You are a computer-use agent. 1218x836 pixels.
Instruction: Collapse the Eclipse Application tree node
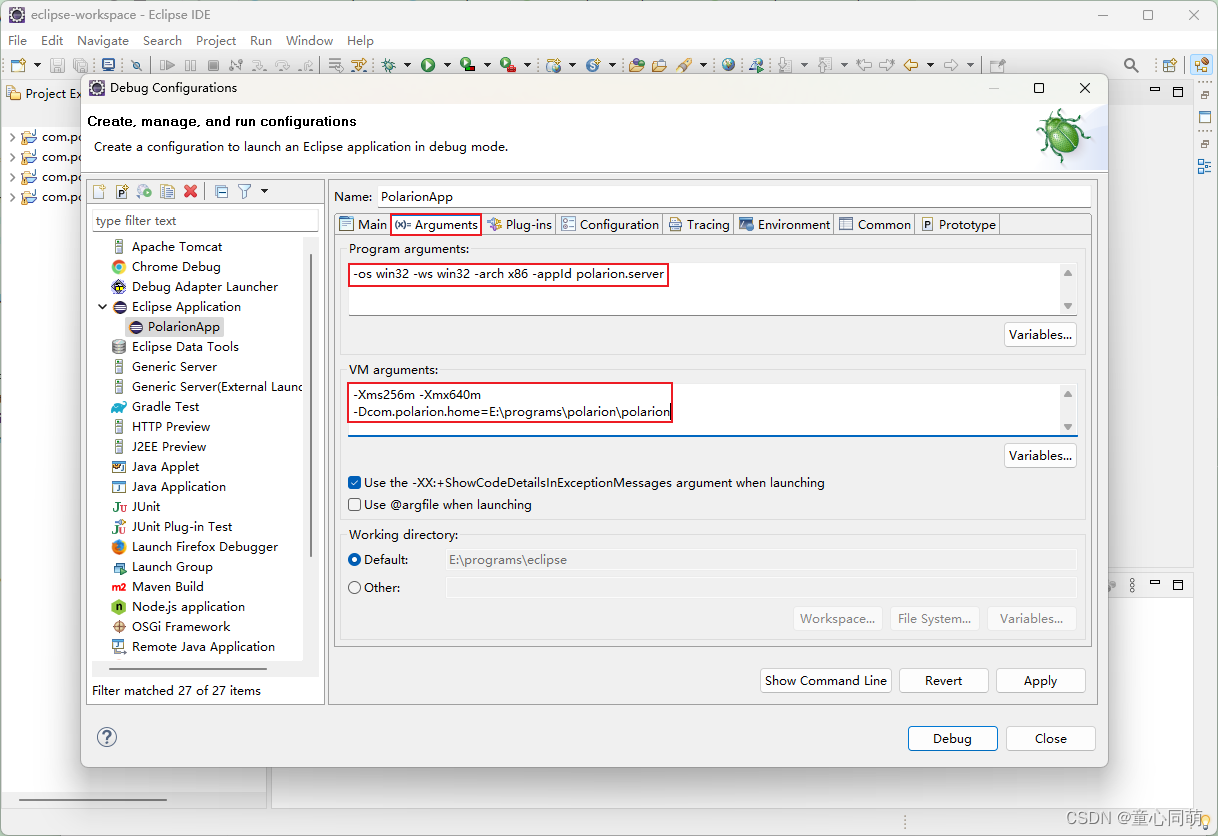(102, 307)
